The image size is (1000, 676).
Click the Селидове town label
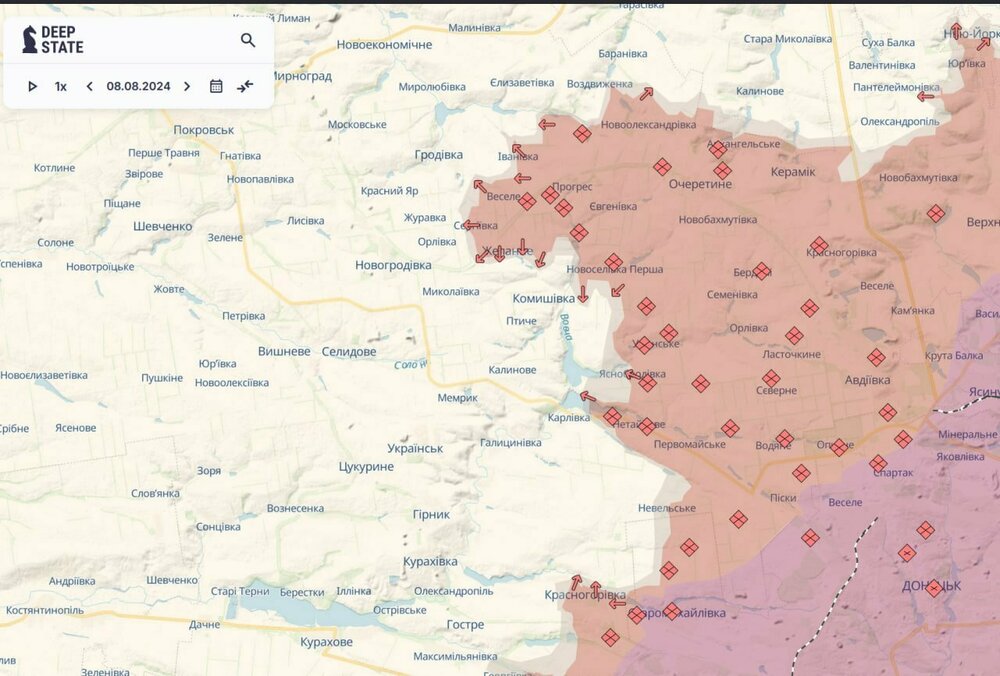pyautogui.click(x=349, y=351)
